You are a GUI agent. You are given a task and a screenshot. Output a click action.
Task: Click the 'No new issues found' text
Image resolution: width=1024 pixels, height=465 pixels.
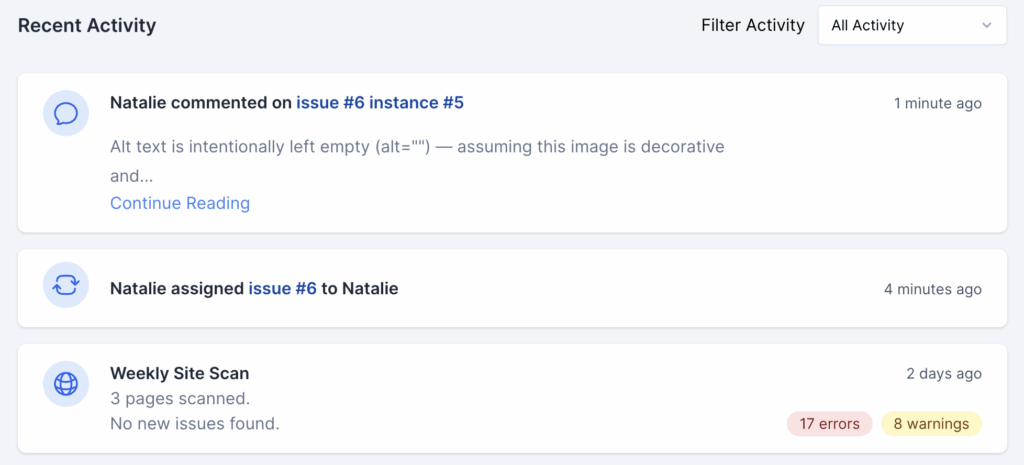[194, 424]
